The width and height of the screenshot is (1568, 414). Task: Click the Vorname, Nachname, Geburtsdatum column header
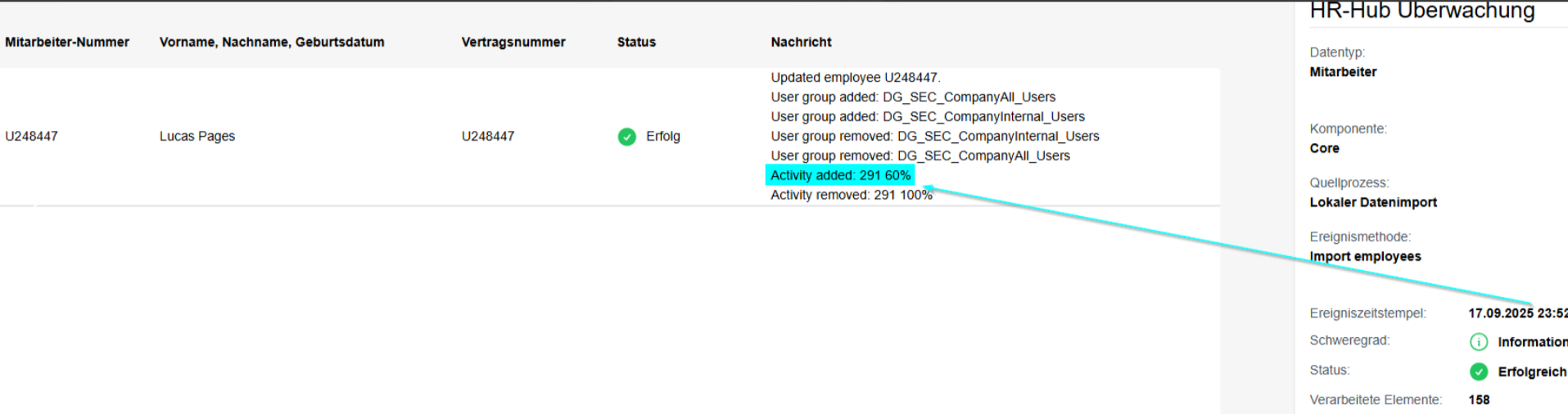click(x=272, y=43)
